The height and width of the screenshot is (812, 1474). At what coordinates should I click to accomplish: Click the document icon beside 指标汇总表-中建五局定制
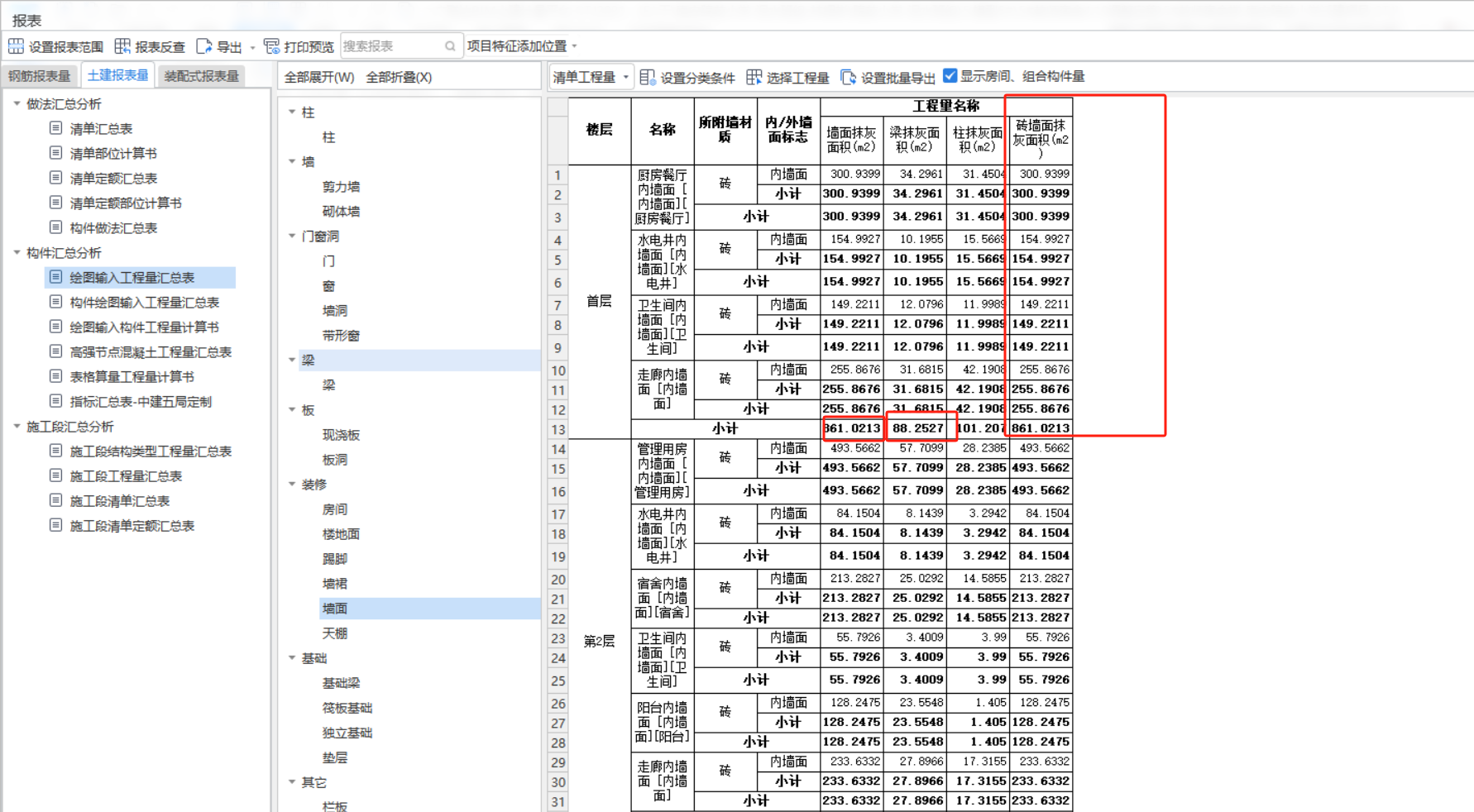[55, 401]
